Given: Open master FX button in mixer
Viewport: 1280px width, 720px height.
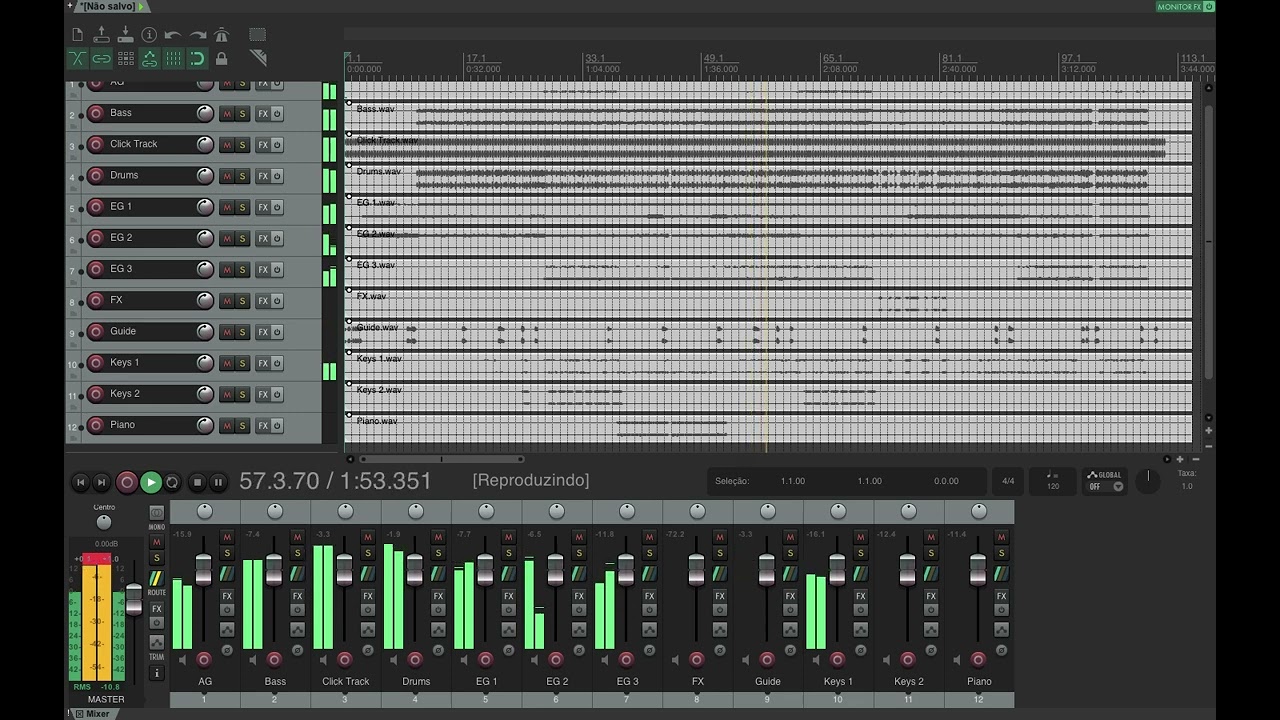Looking at the screenshot, I should pos(157,609).
